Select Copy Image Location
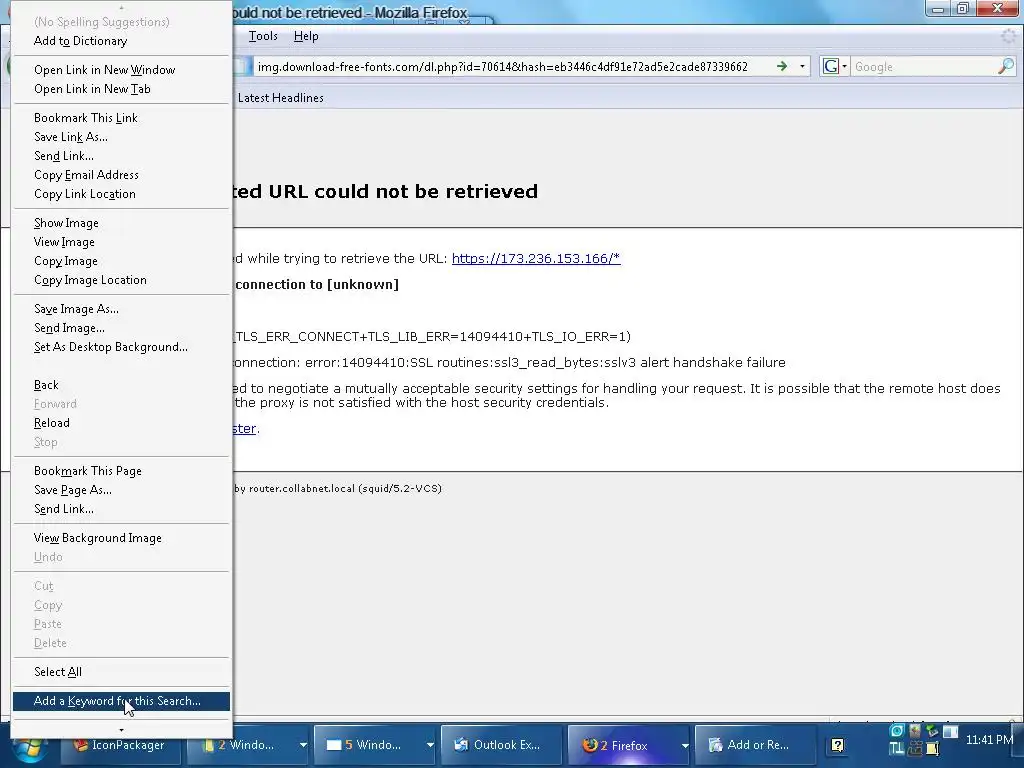 (121, 280)
